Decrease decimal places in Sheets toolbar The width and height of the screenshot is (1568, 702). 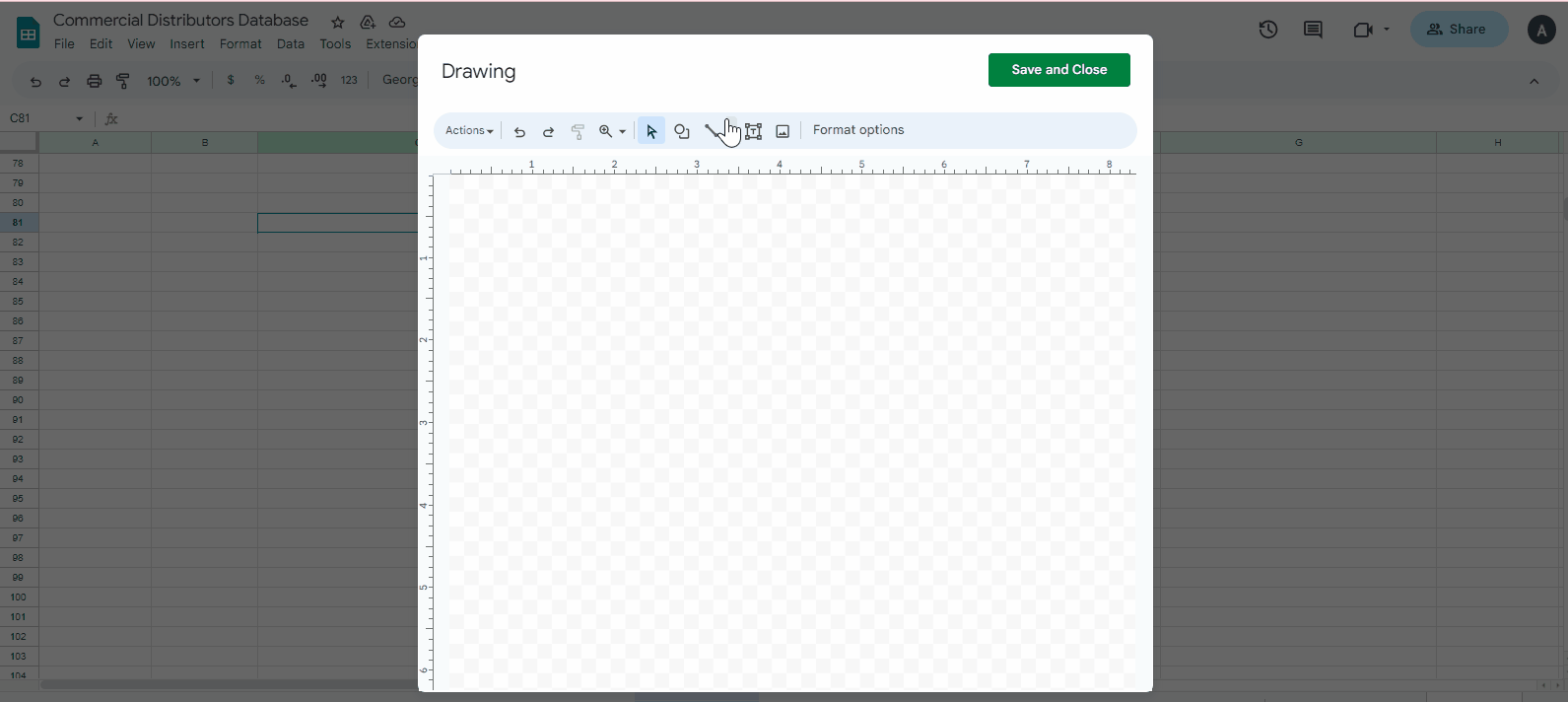pos(289,81)
